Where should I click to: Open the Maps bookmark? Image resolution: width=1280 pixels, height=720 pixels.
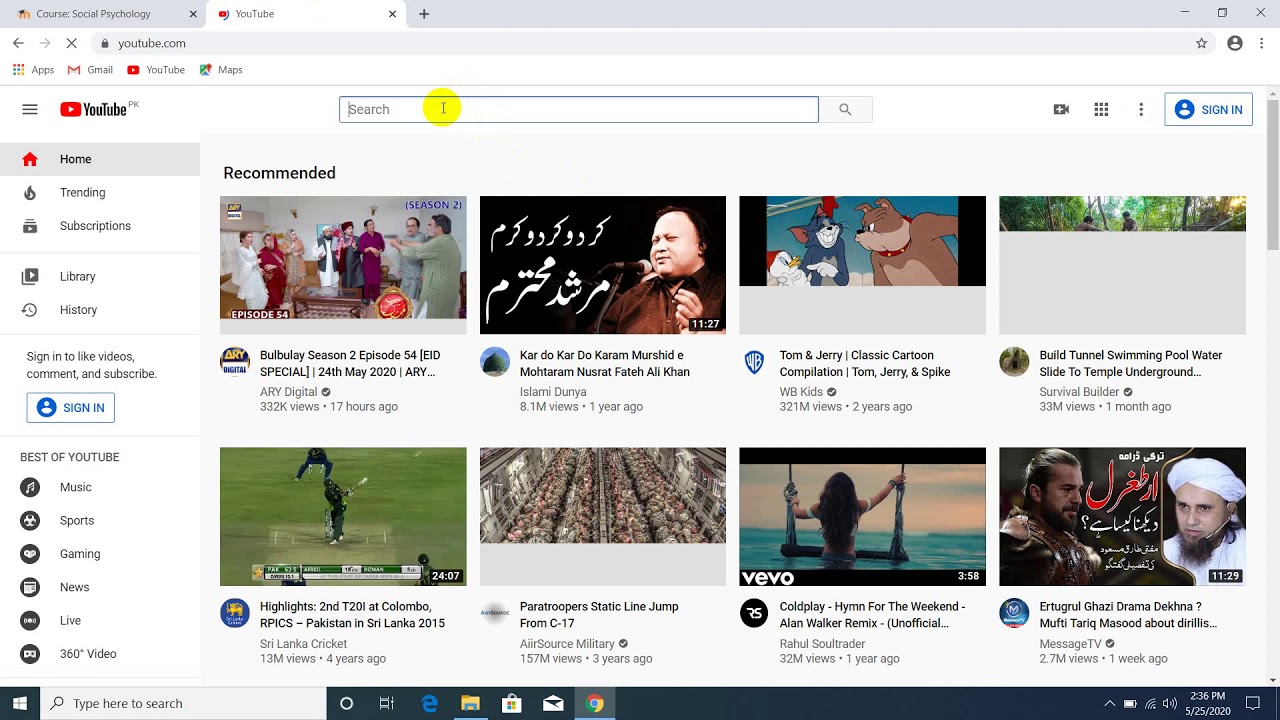(221, 70)
